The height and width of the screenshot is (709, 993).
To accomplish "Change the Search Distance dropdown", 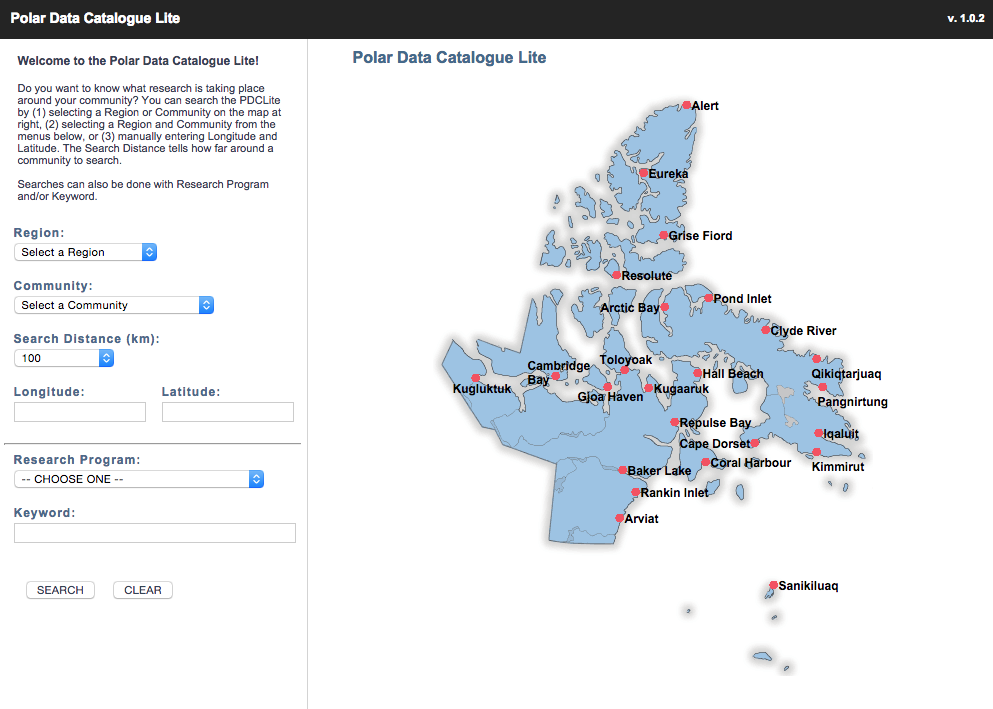I will point(63,357).
